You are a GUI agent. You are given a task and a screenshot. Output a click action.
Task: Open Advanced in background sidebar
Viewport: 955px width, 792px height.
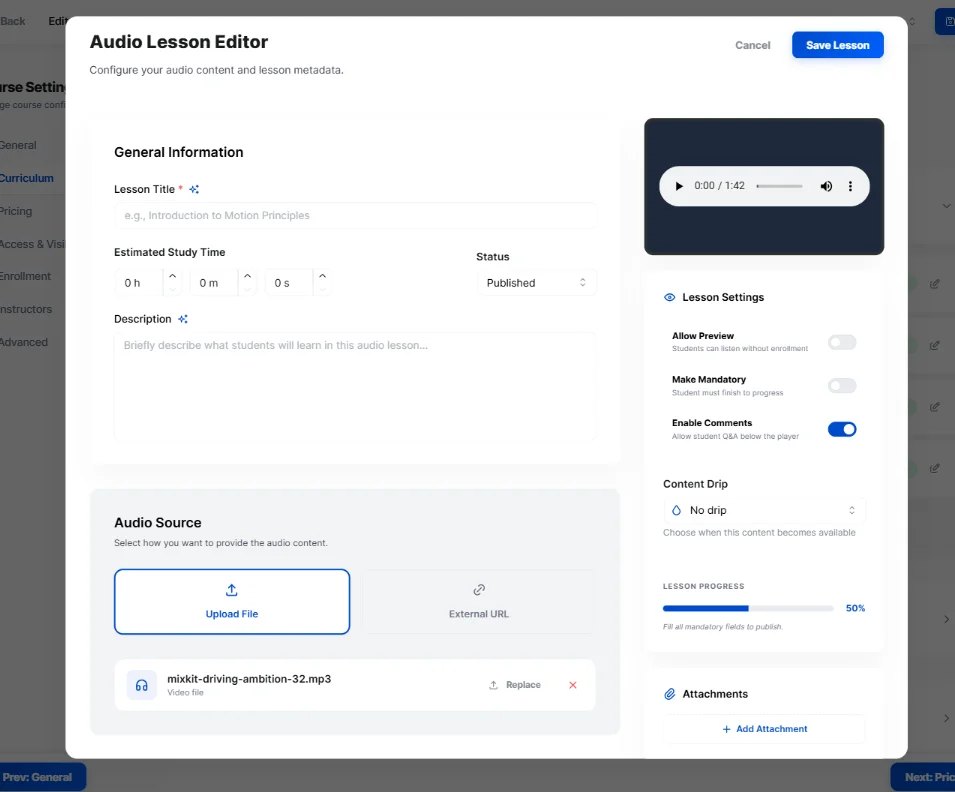pos(24,342)
